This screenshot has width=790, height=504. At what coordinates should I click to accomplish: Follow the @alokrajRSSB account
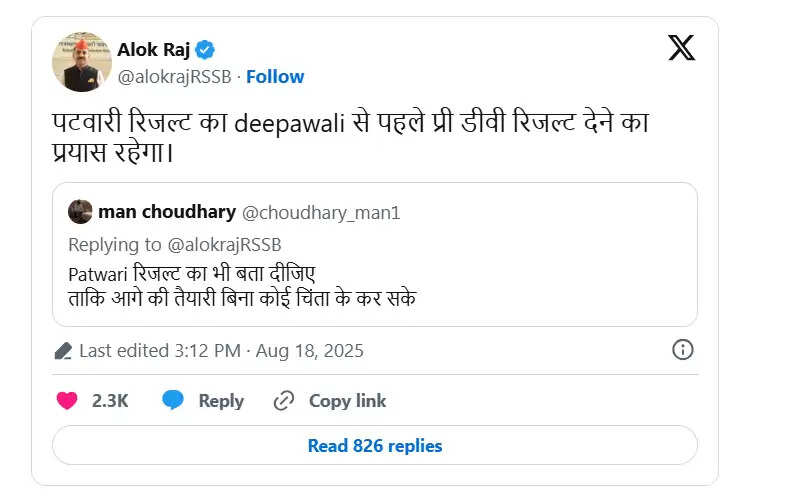(275, 77)
